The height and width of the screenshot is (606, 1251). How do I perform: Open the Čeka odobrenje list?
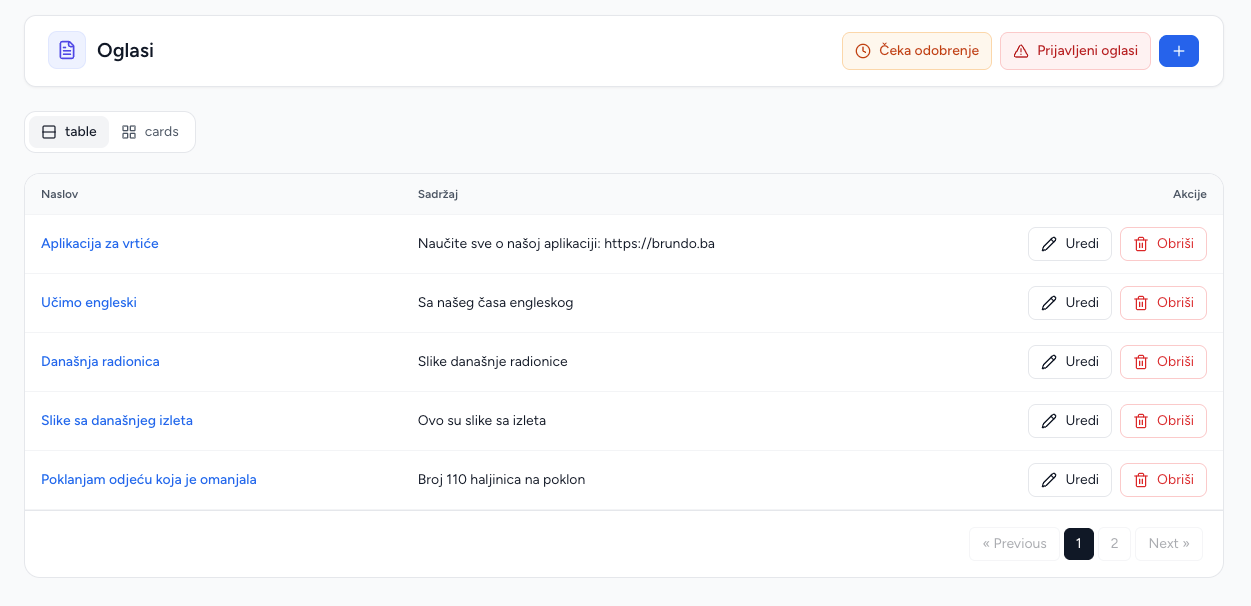tap(917, 51)
